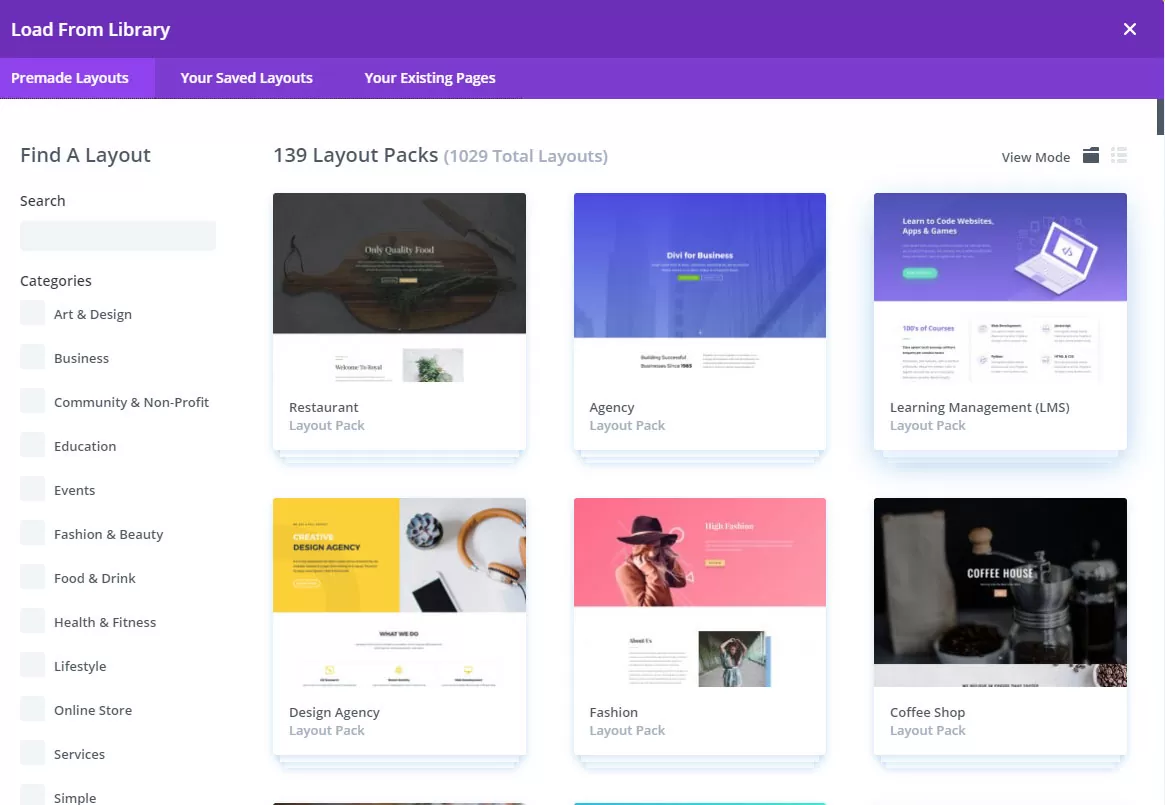Select the grid View Mode icon

point(1090,156)
